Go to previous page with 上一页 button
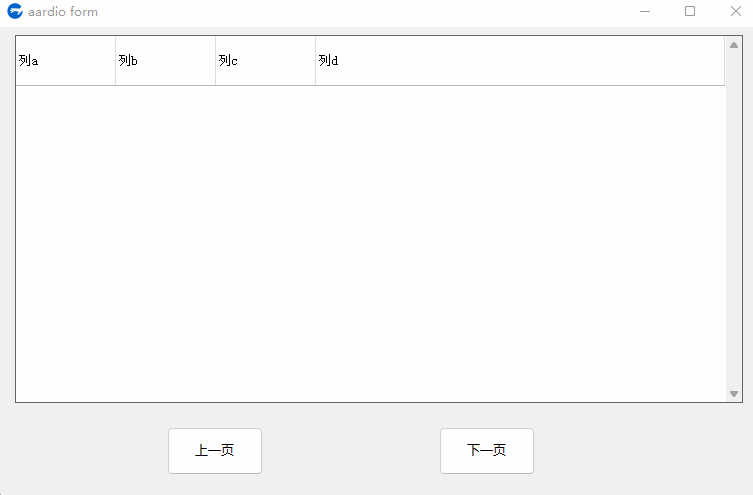This screenshot has height=495, width=753. tap(215, 451)
